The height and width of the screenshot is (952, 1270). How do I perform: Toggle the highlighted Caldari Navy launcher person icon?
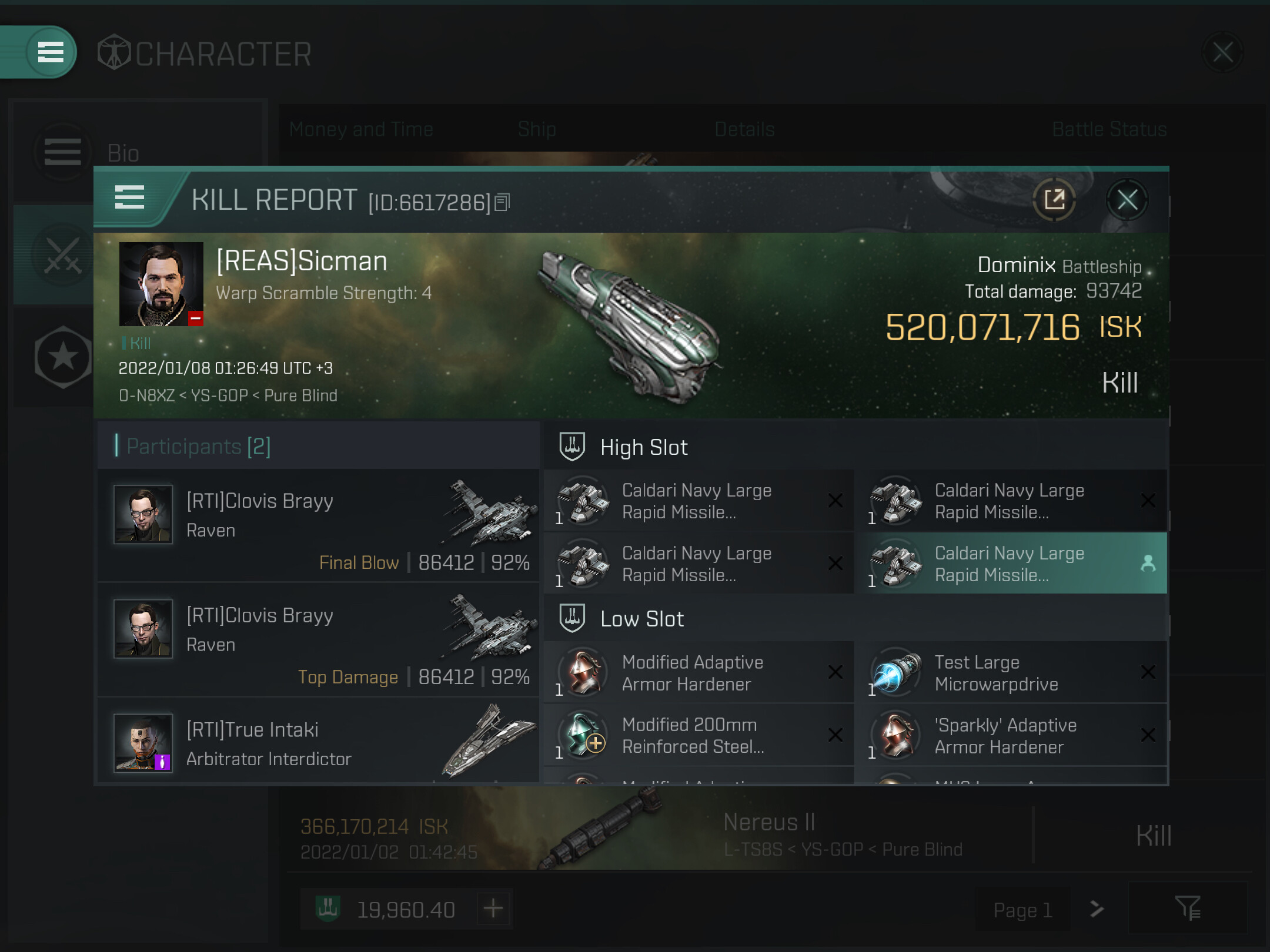point(1148,563)
